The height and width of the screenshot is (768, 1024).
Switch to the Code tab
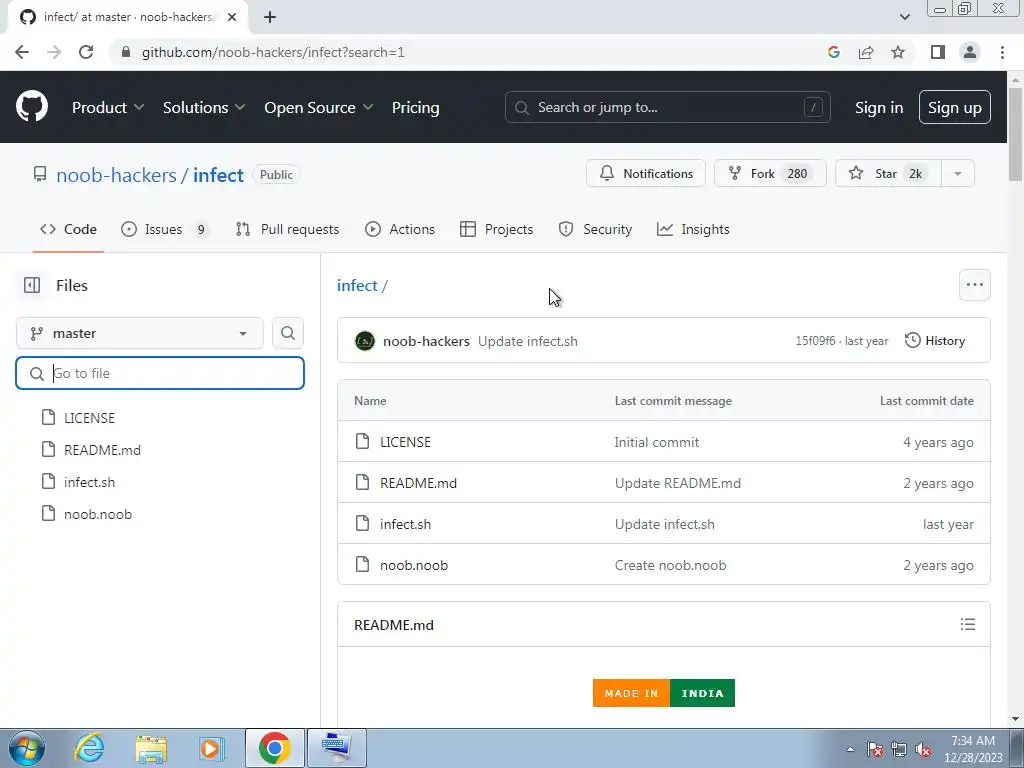(x=69, y=229)
